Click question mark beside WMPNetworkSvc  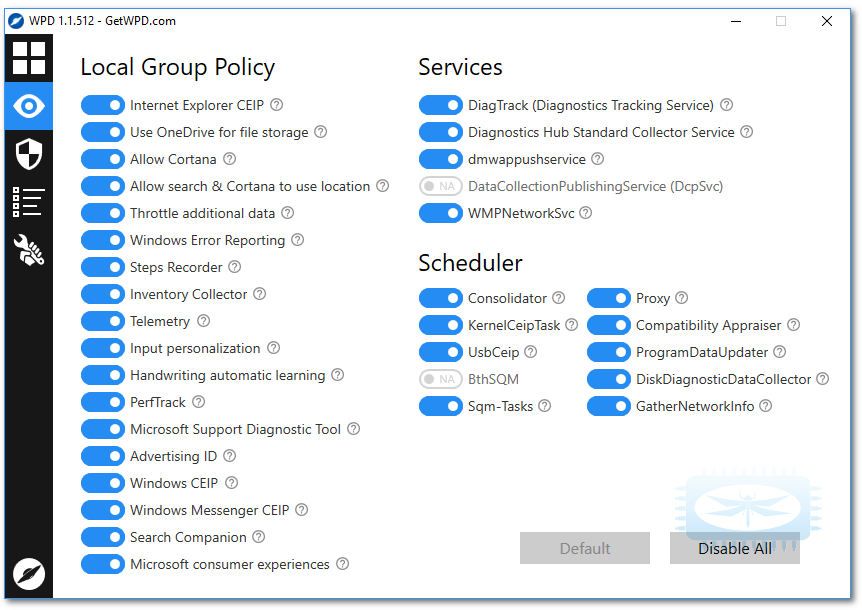tap(586, 213)
